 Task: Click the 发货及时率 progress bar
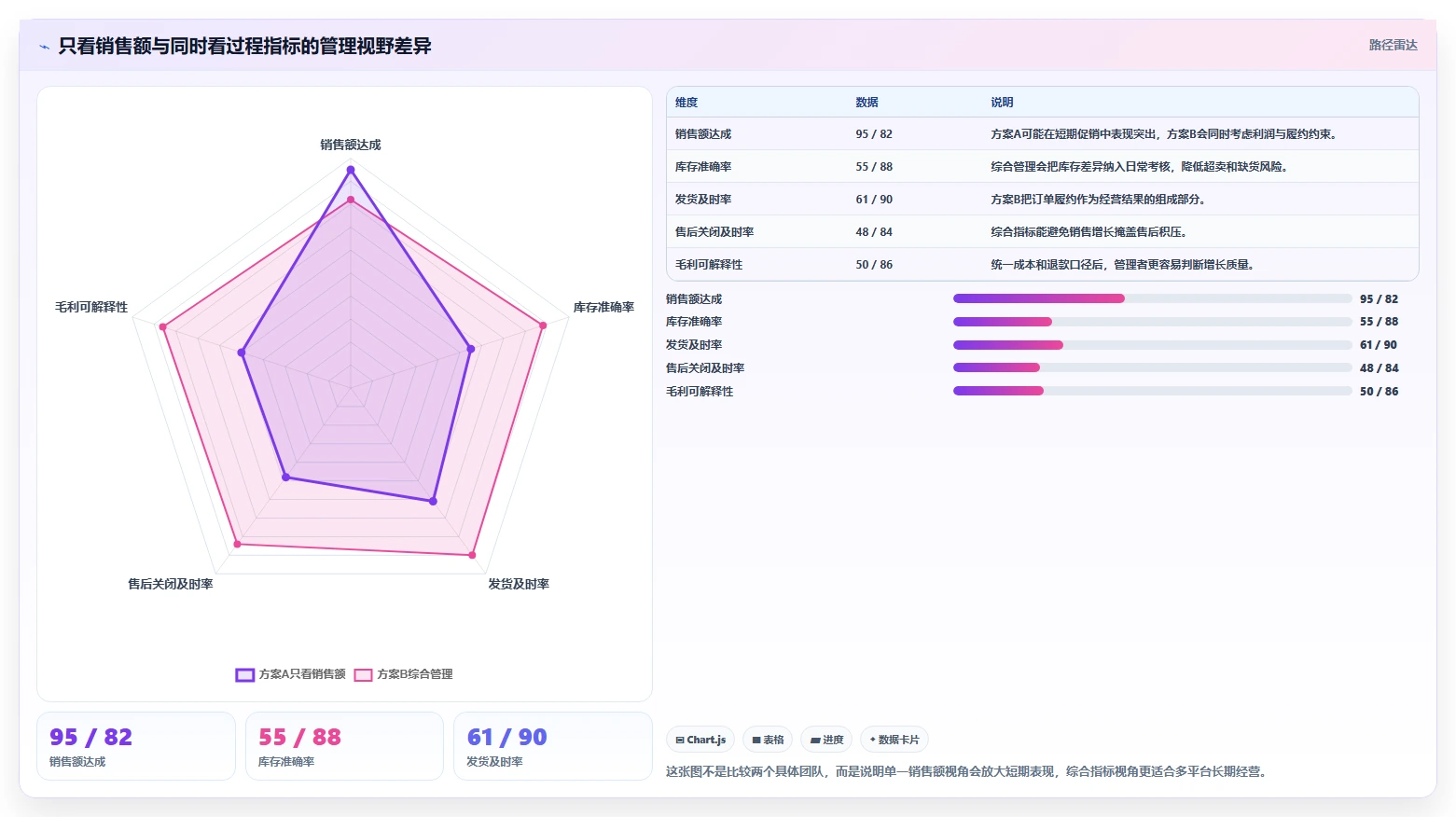click(1152, 345)
